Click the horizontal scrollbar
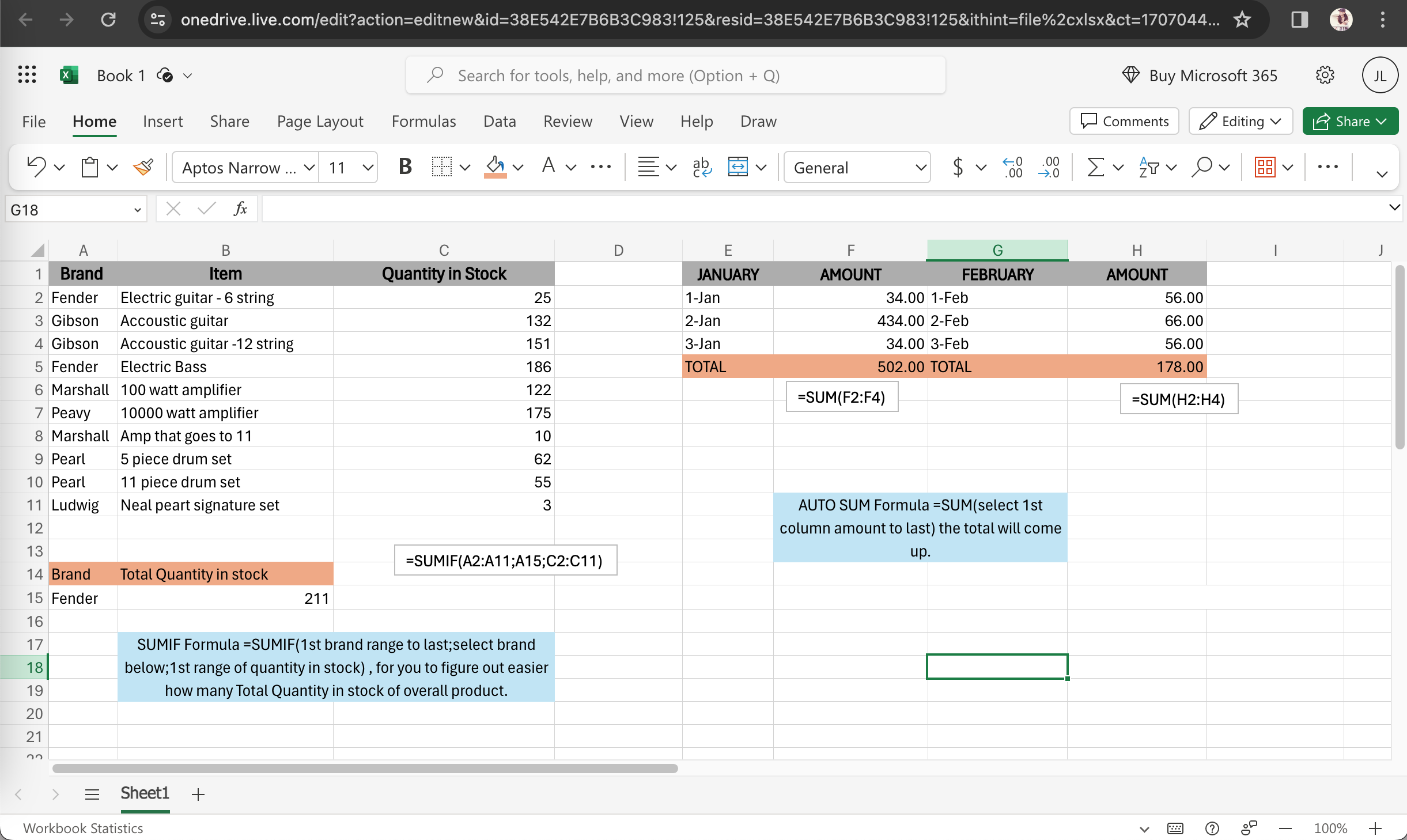The height and width of the screenshot is (840, 1407). [365, 769]
